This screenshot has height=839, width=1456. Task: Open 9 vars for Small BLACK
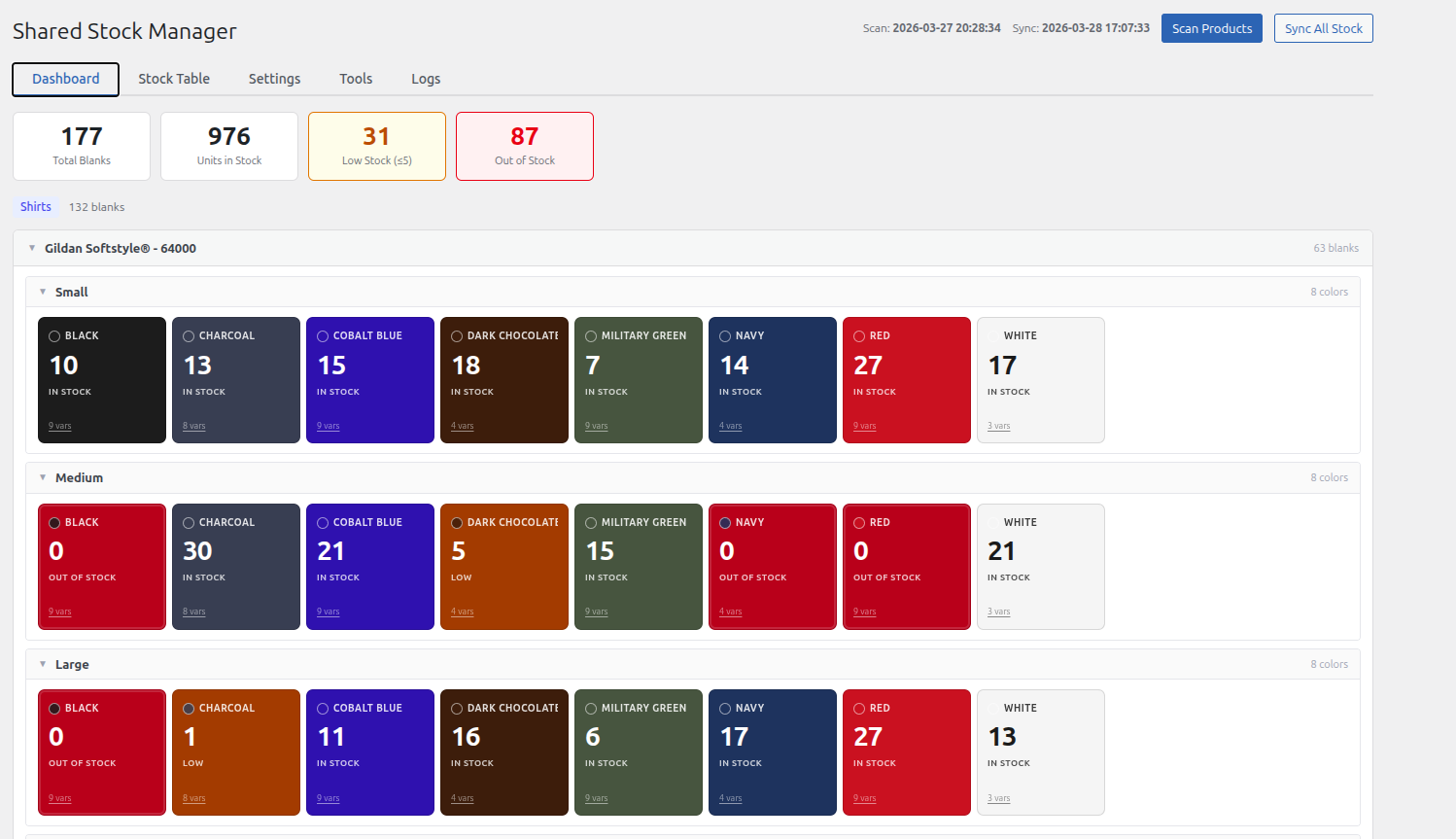click(59, 425)
